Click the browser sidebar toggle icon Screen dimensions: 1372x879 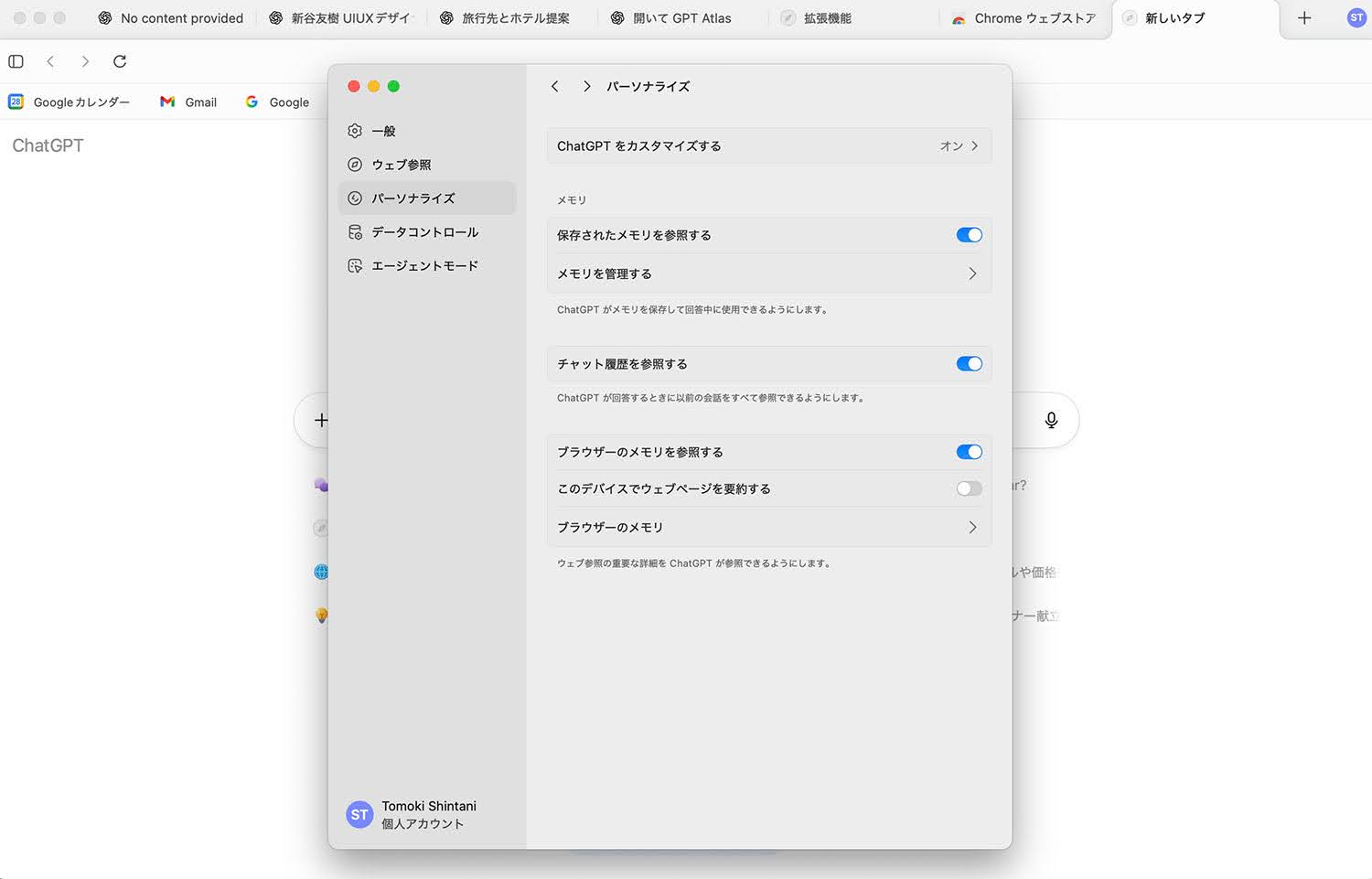[x=16, y=61]
